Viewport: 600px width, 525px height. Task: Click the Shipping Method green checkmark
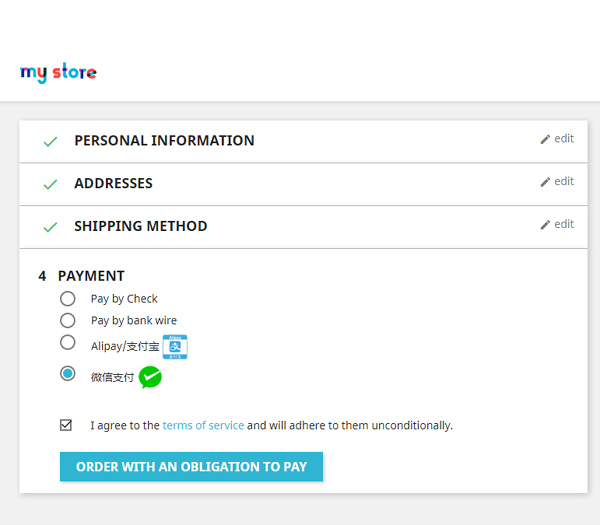point(50,228)
